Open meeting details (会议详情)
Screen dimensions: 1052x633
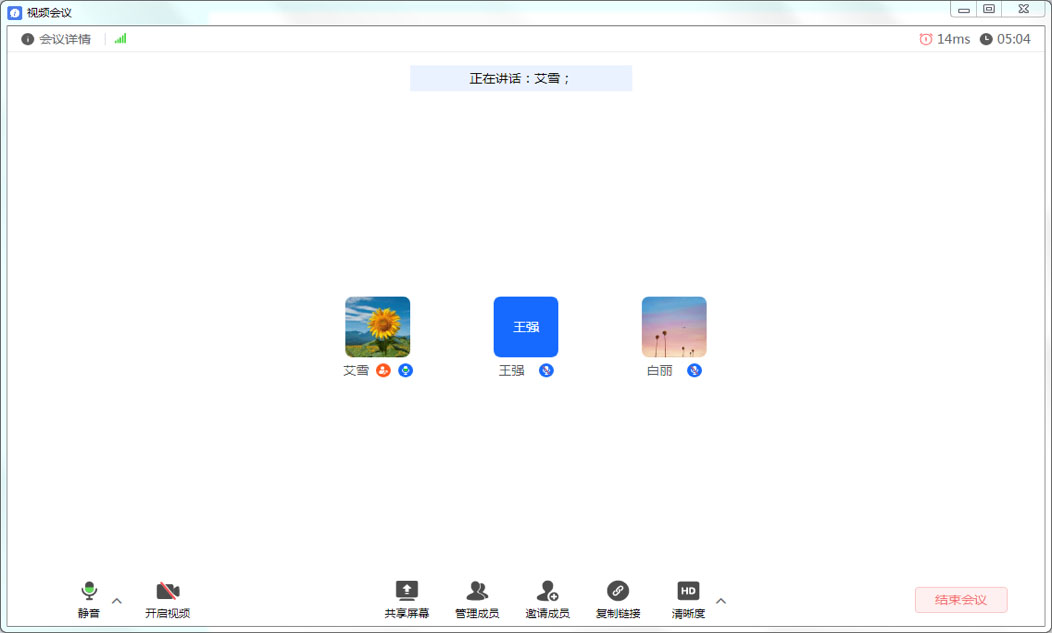(x=56, y=39)
